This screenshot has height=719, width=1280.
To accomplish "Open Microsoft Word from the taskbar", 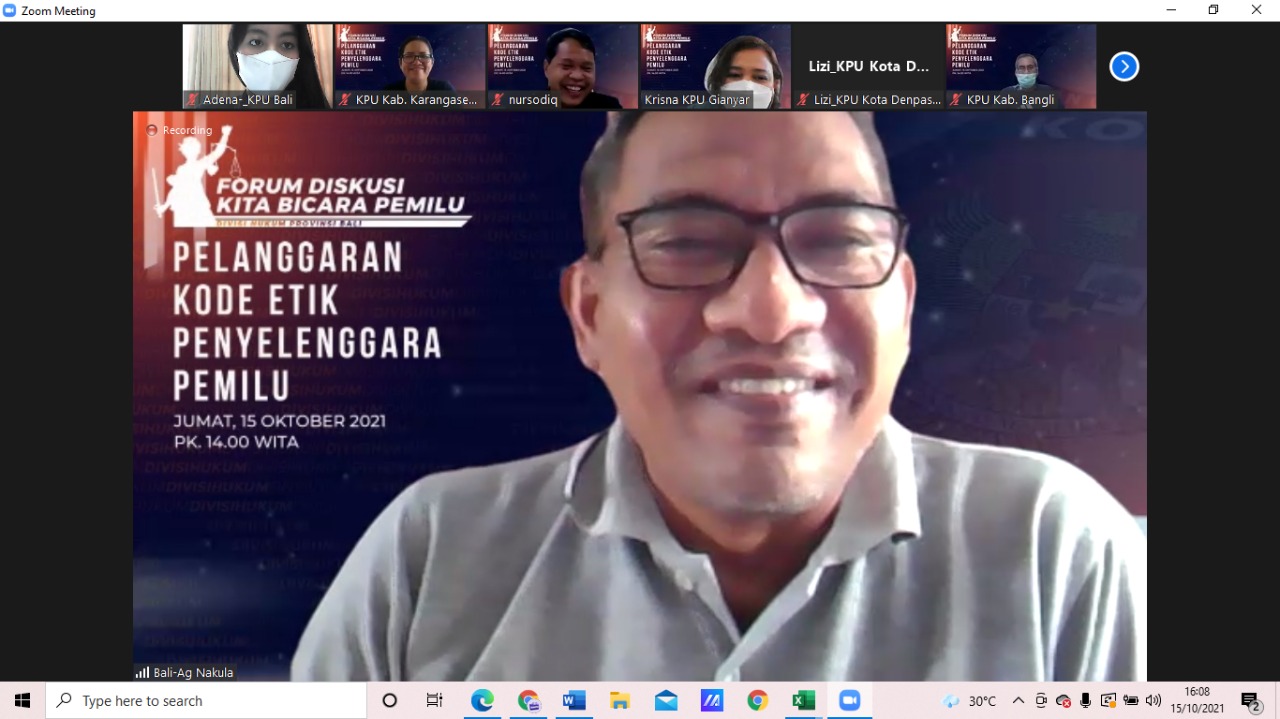I will pyautogui.click(x=574, y=701).
